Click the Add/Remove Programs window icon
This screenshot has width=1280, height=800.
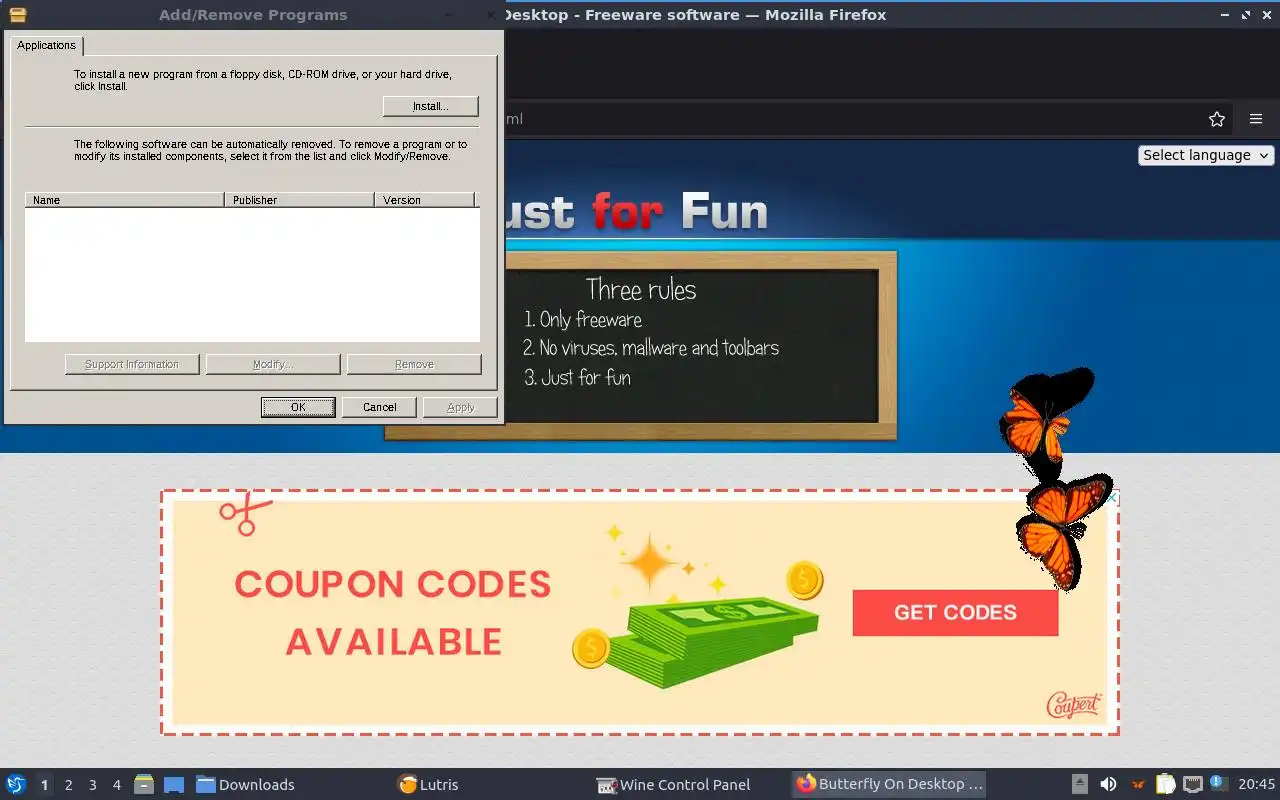pyautogui.click(x=17, y=14)
